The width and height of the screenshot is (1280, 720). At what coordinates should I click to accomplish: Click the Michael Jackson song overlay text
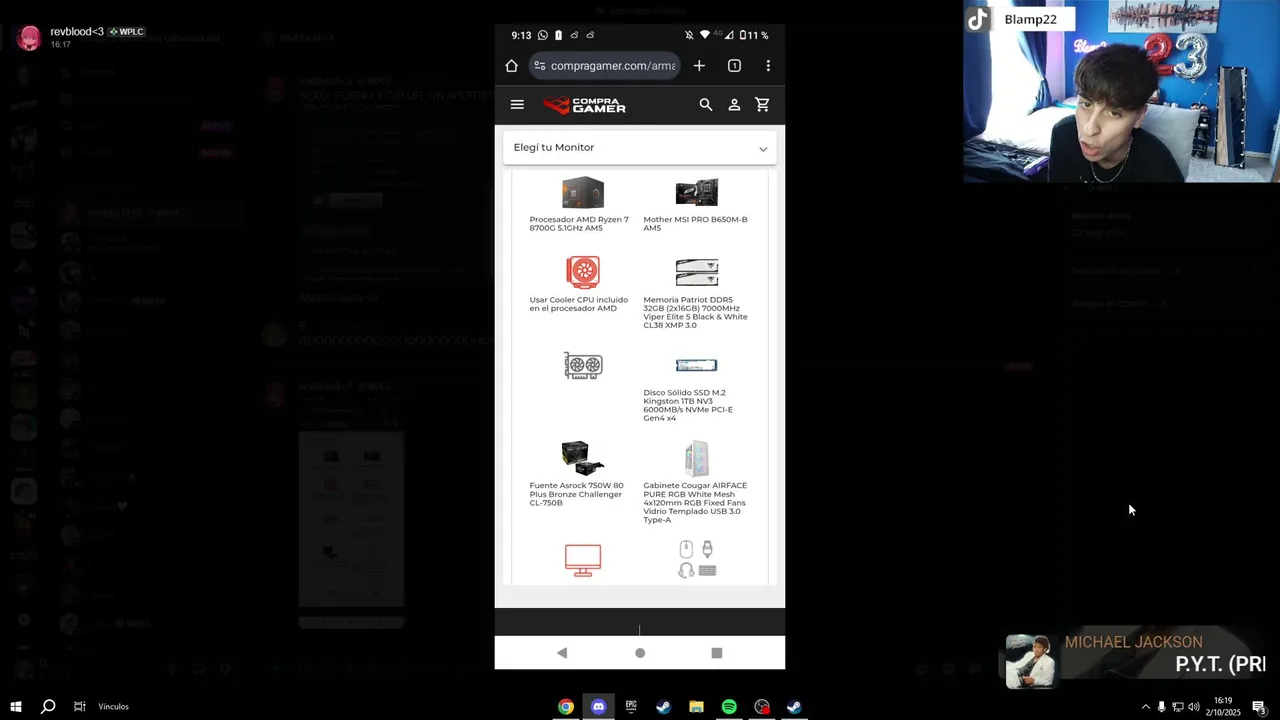[1165, 654]
